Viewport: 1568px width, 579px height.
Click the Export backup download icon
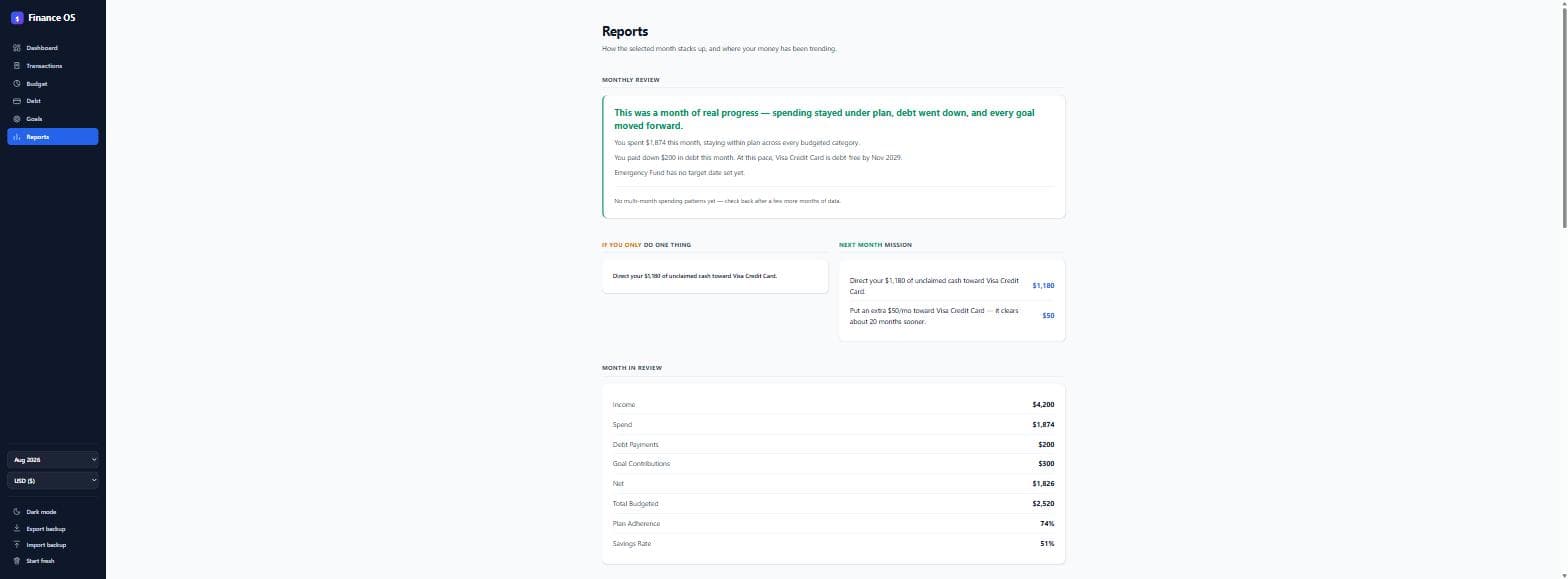[17, 528]
